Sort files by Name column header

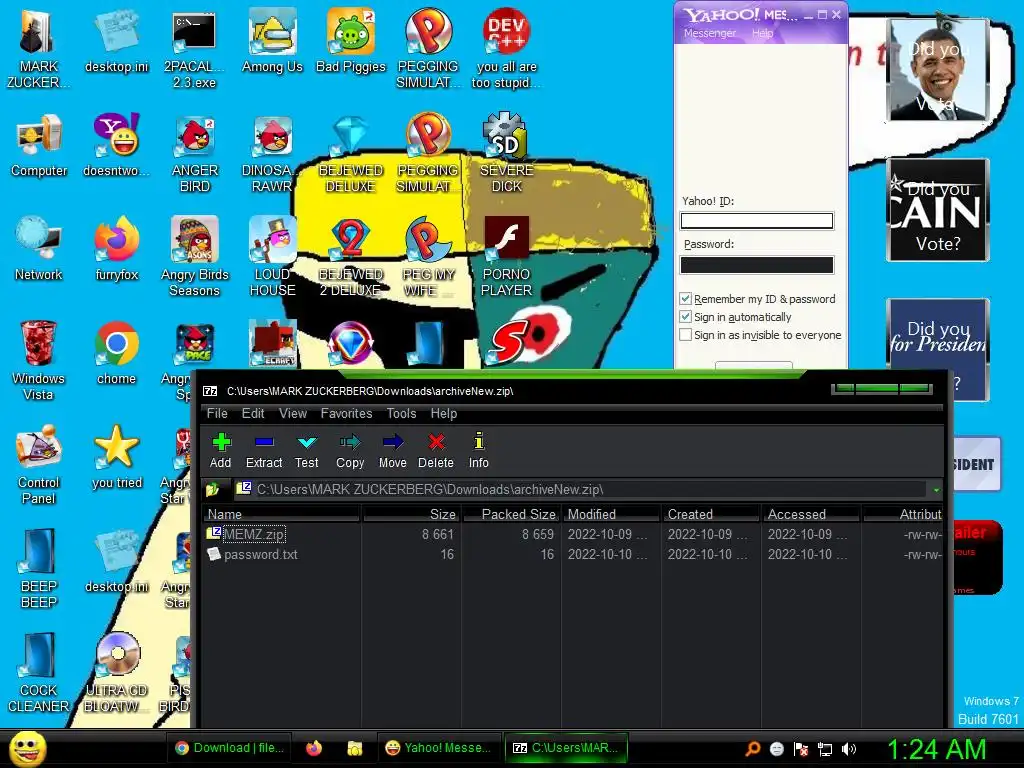tap(282, 514)
